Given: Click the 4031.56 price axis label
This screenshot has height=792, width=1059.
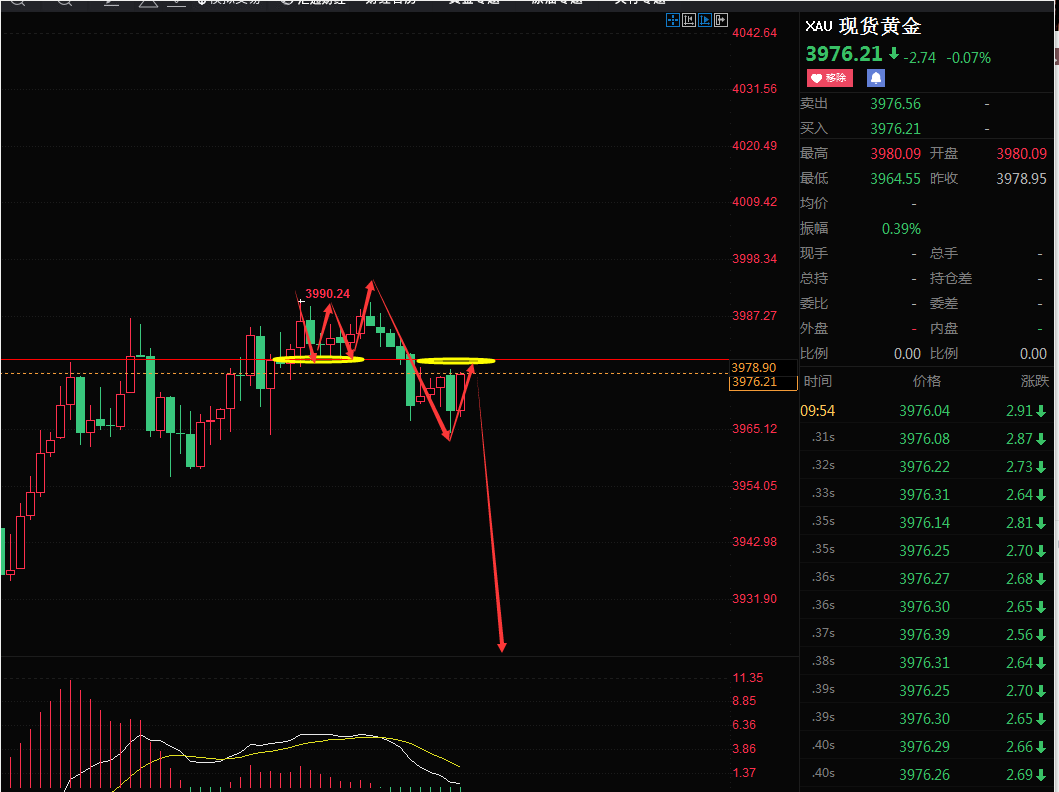Looking at the screenshot, I should tap(754, 89).
